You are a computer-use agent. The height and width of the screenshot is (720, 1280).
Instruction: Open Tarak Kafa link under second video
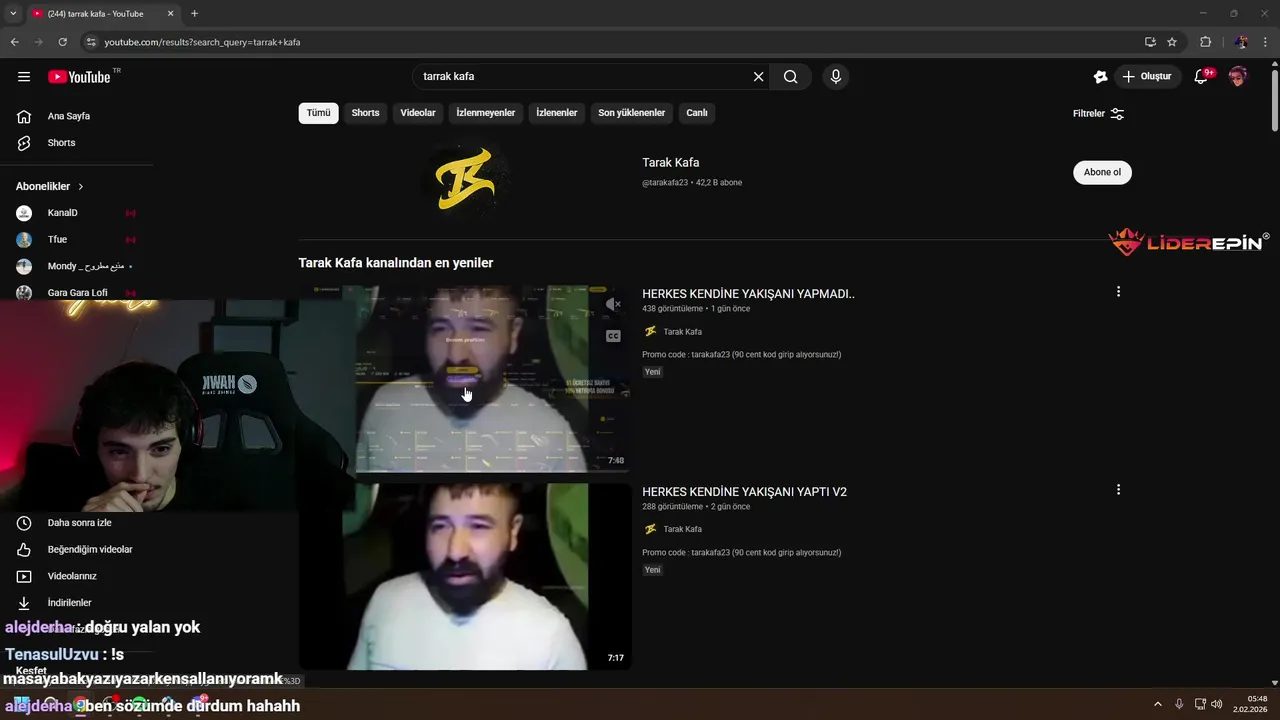(x=682, y=530)
